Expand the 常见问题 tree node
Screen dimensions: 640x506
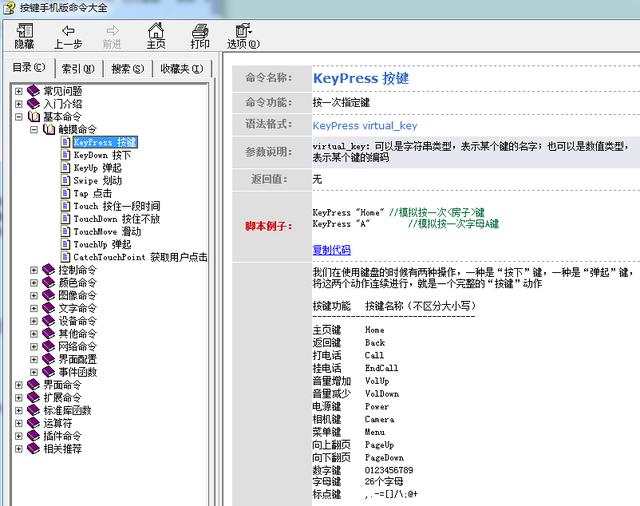tap(18, 91)
